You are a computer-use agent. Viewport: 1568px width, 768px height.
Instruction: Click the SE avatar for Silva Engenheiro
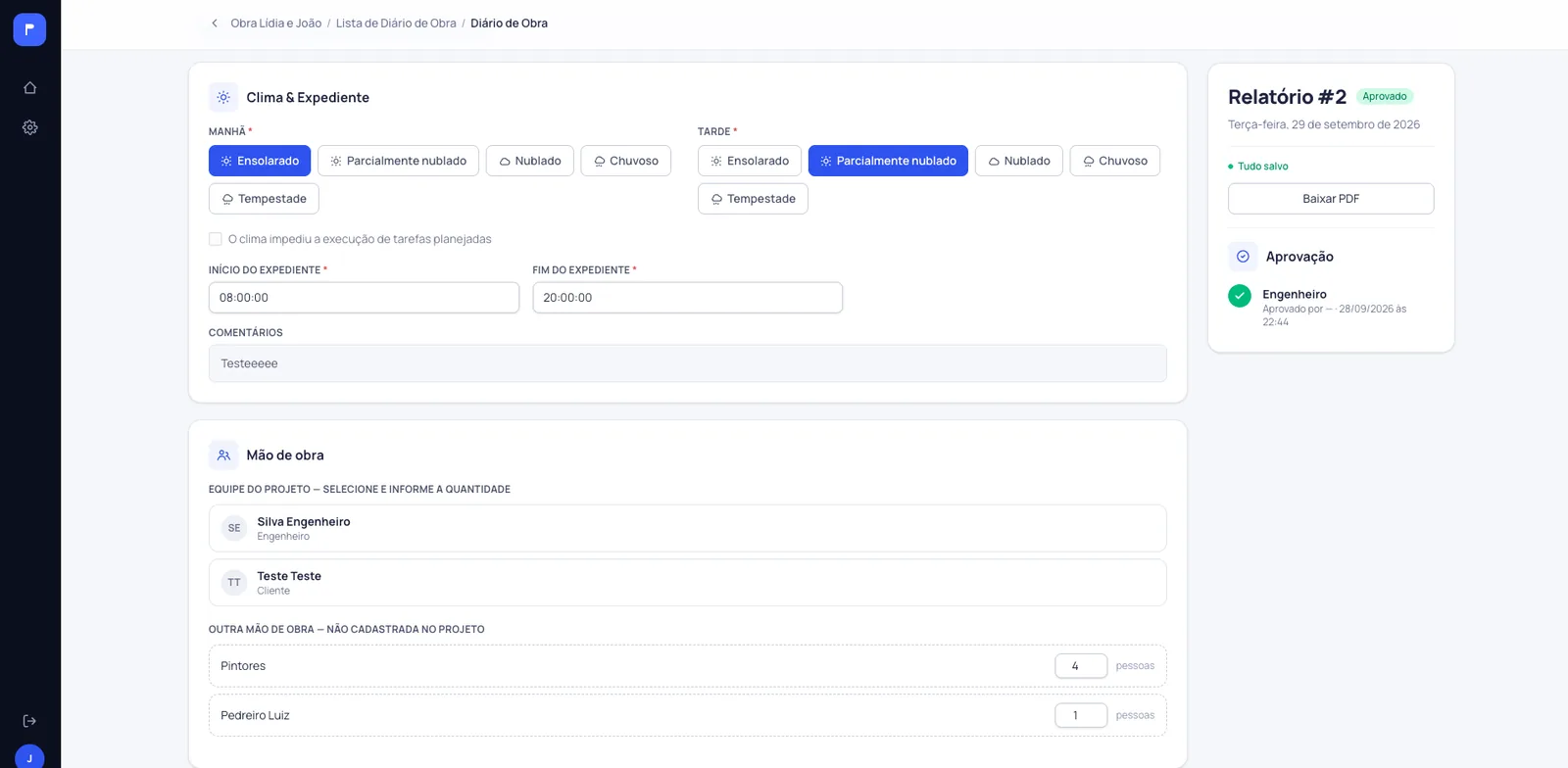(234, 528)
